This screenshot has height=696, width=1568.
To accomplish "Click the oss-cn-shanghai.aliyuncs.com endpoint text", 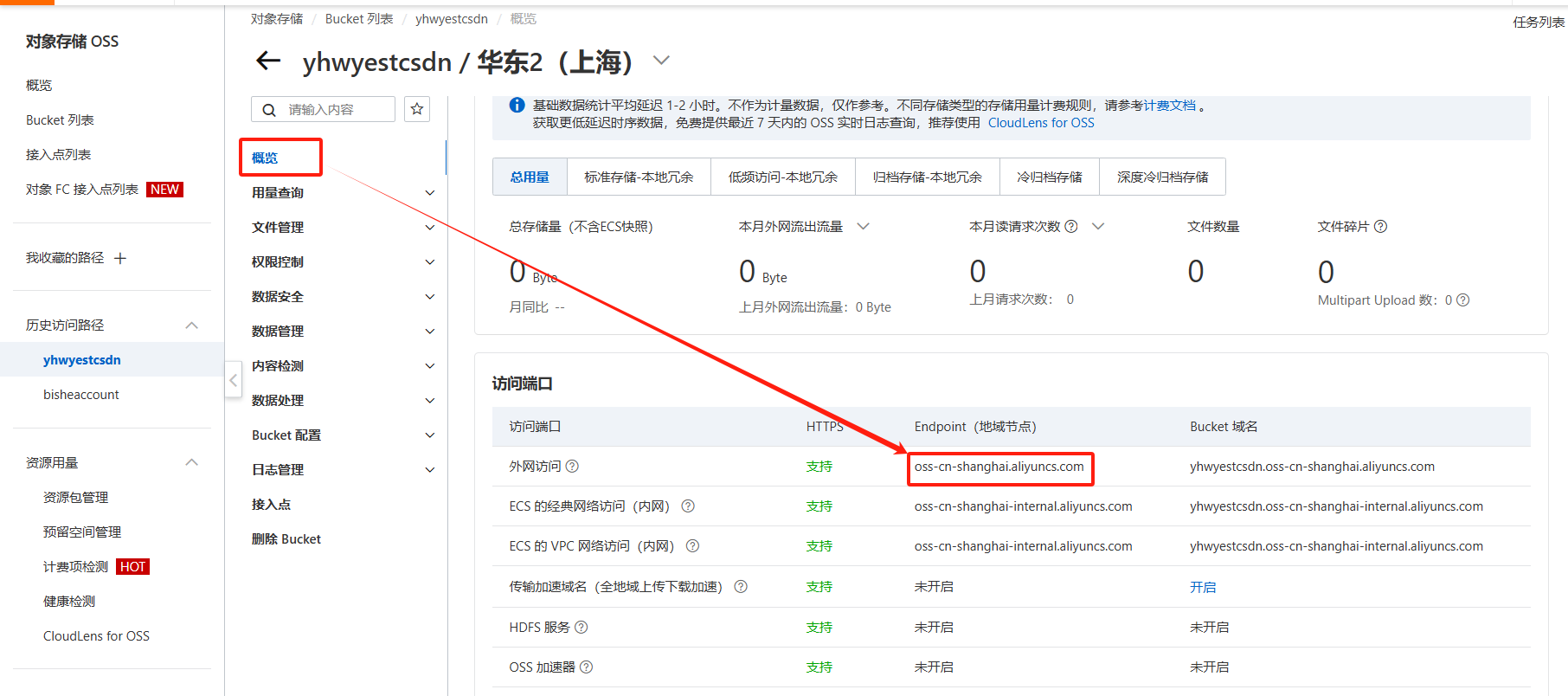I will (x=999, y=467).
